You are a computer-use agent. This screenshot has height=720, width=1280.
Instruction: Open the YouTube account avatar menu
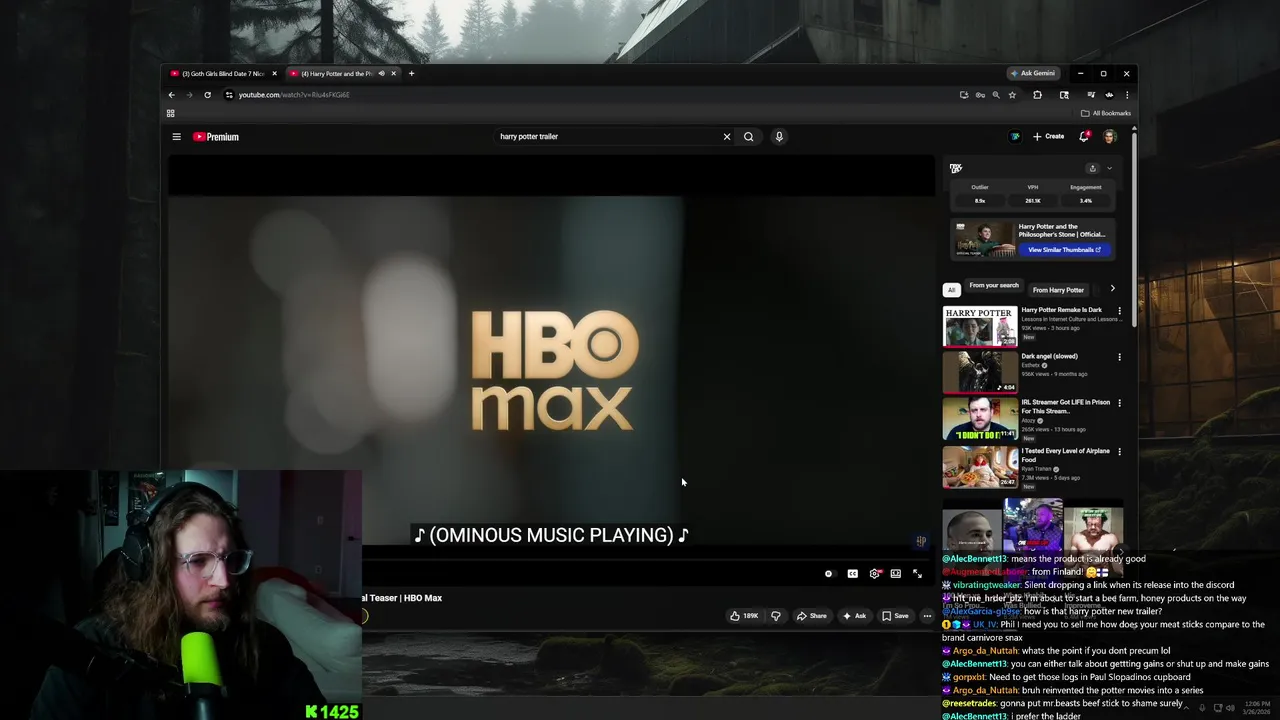pyautogui.click(x=1109, y=136)
